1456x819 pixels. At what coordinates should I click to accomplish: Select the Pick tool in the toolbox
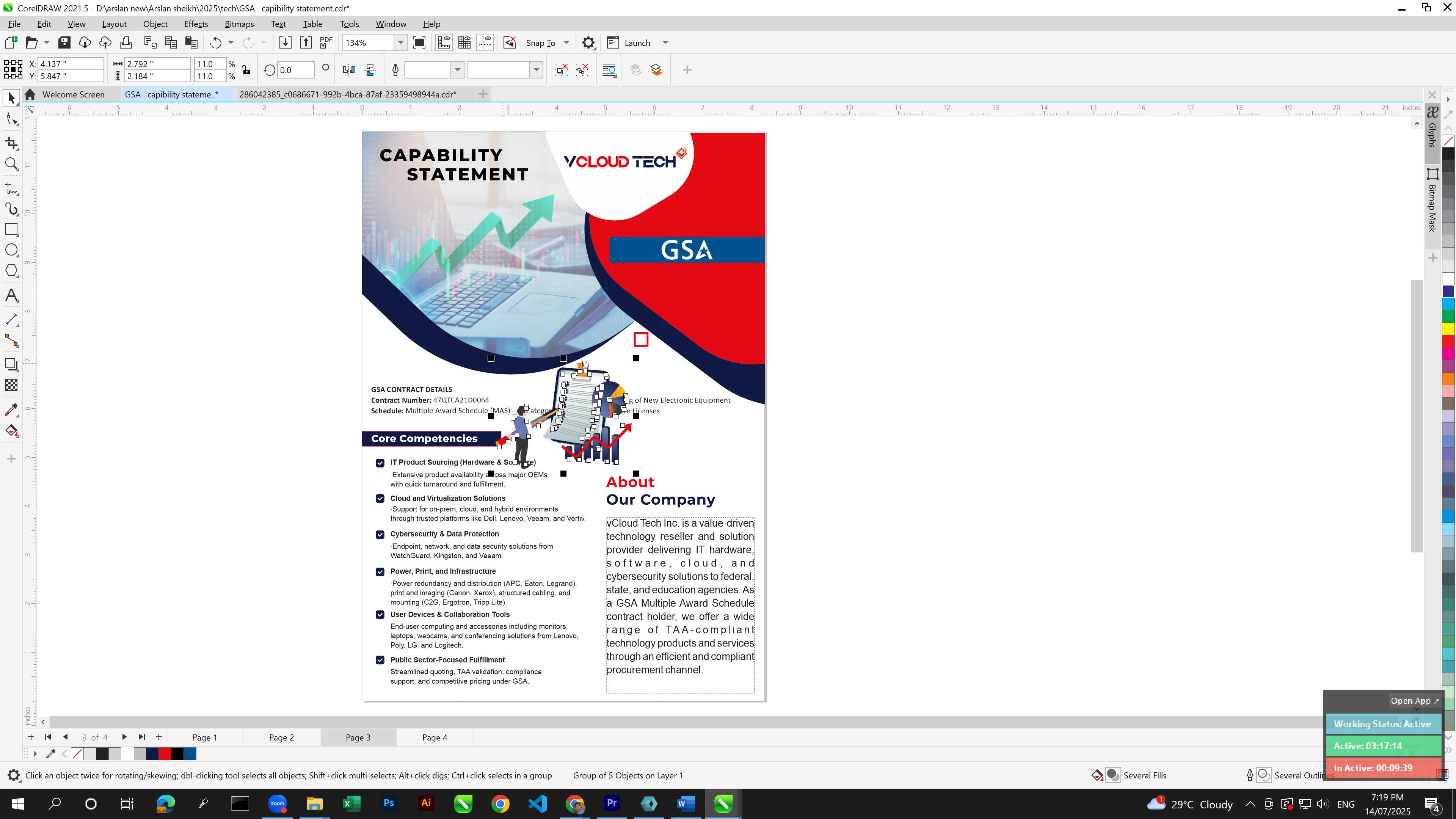[x=11, y=98]
